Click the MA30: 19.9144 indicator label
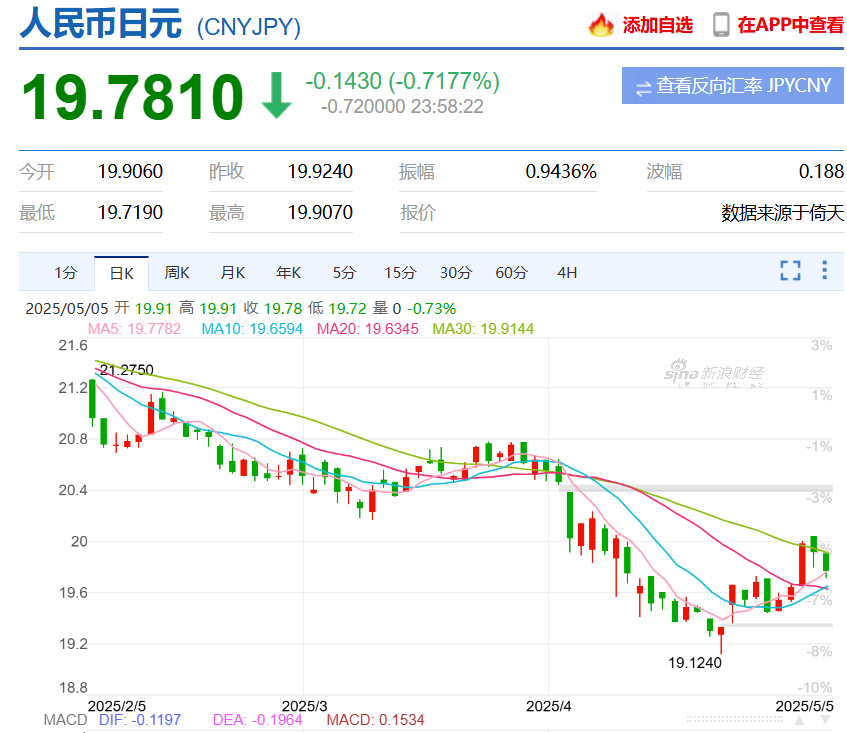This screenshot has height=733, width=847. (x=483, y=328)
